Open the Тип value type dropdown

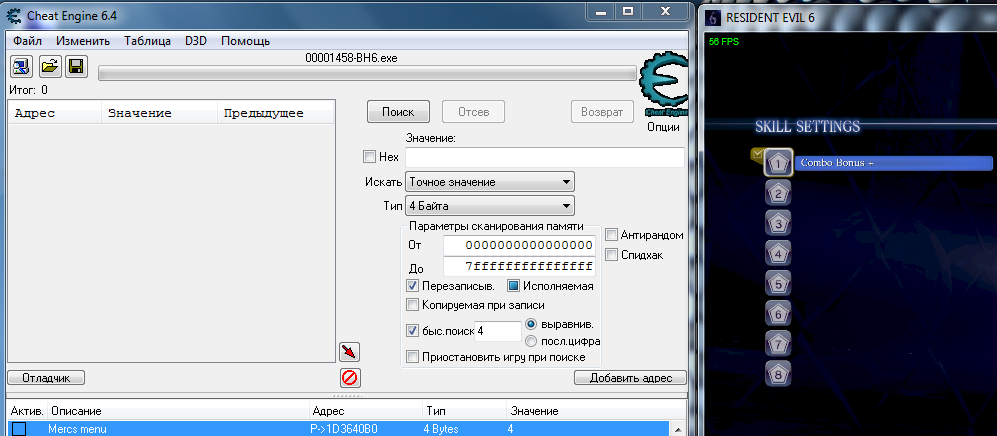(x=490, y=206)
